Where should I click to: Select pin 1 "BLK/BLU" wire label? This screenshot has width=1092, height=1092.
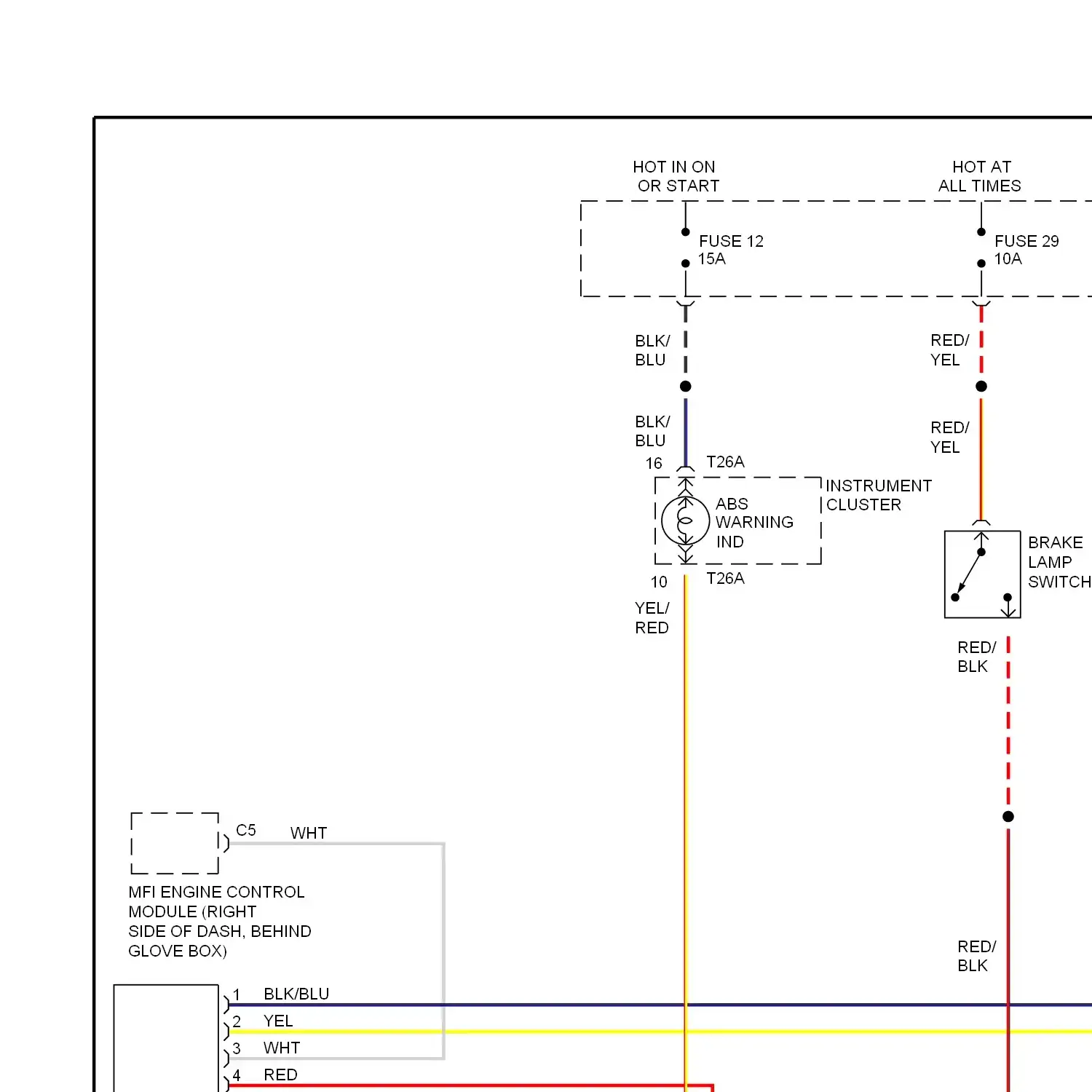[x=296, y=994]
